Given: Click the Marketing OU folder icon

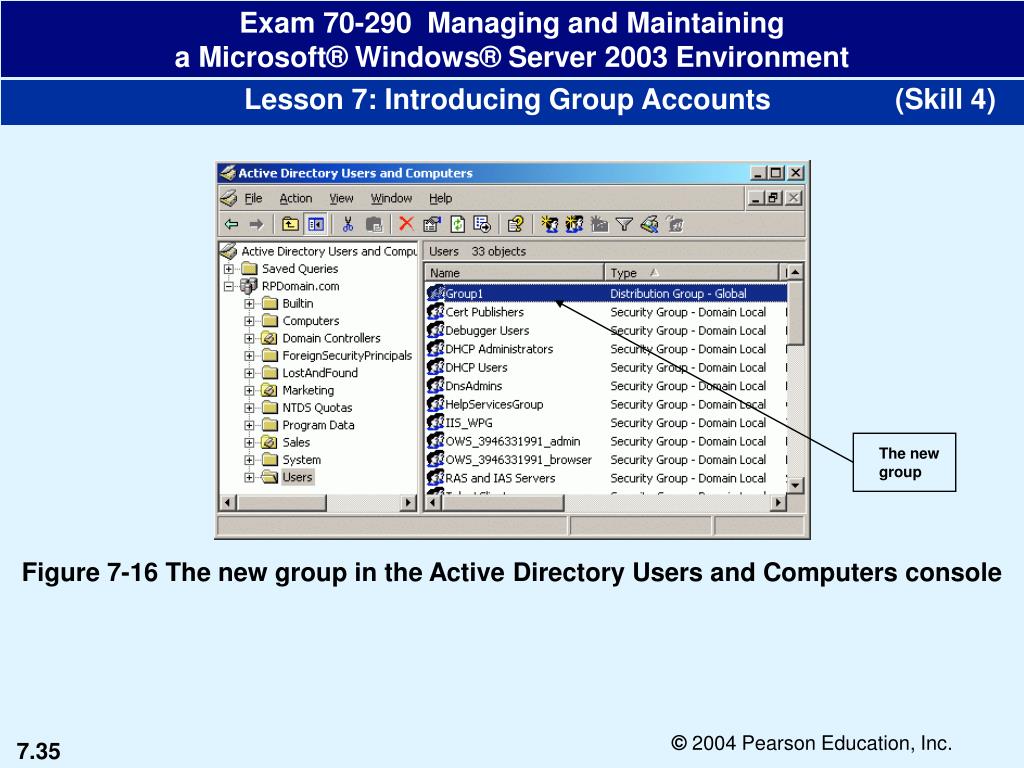Looking at the screenshot, I should (269, 391).
